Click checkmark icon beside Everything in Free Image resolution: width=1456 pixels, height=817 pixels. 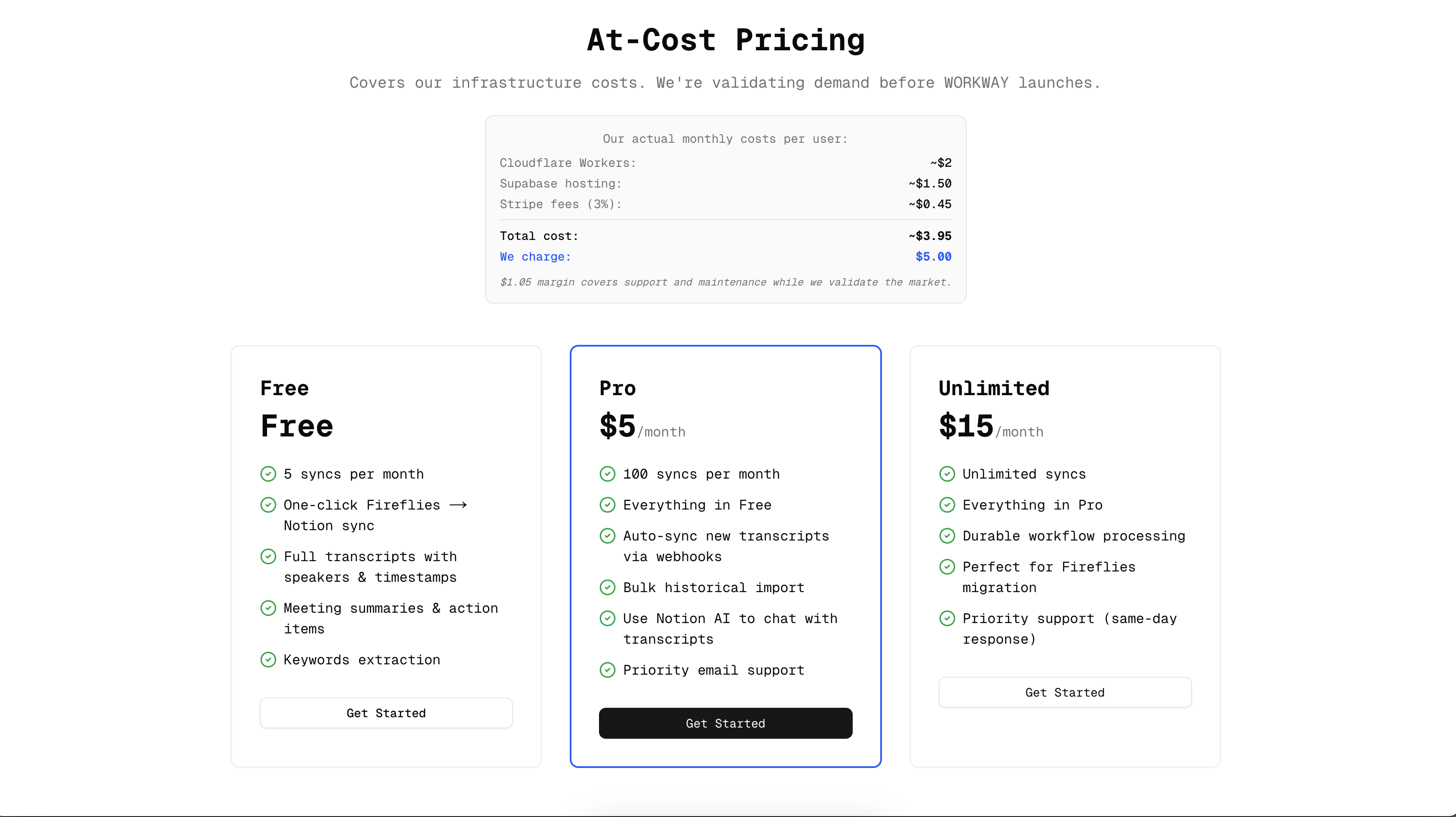pyautogui.click(x=608, y=505)
